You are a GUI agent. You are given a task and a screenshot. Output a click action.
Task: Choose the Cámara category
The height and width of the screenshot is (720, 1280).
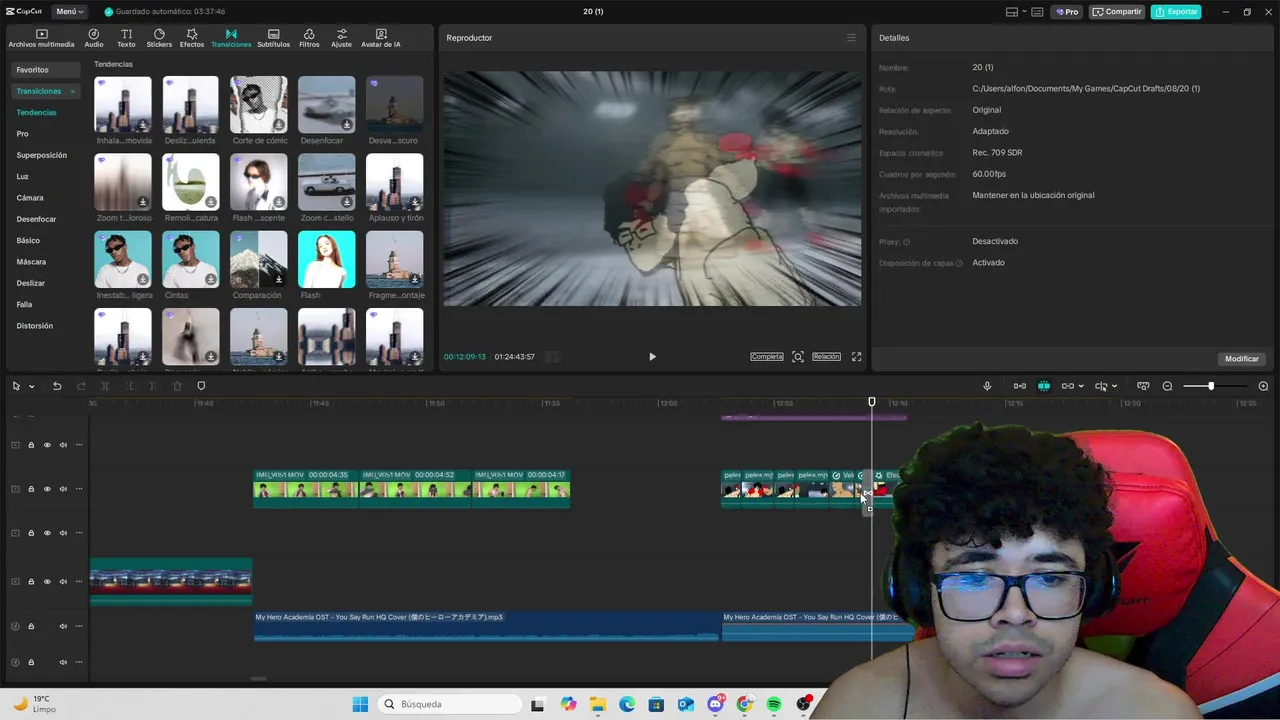[x=29, y=198]
